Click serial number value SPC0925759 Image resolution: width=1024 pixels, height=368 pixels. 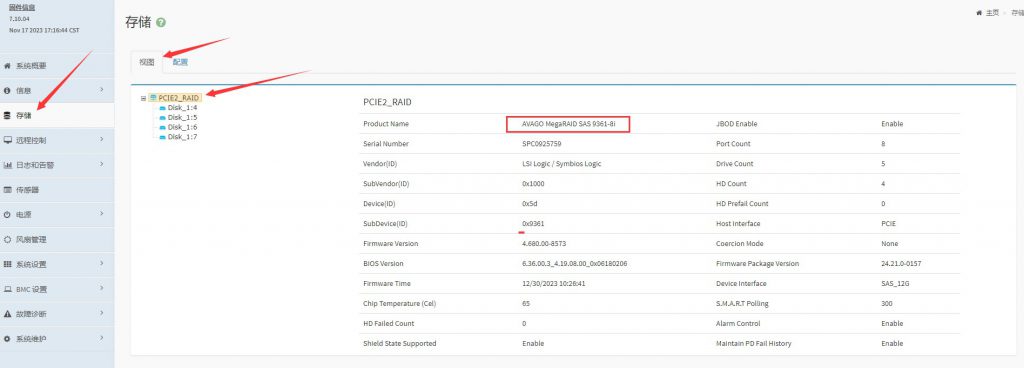tap(541, 144)
